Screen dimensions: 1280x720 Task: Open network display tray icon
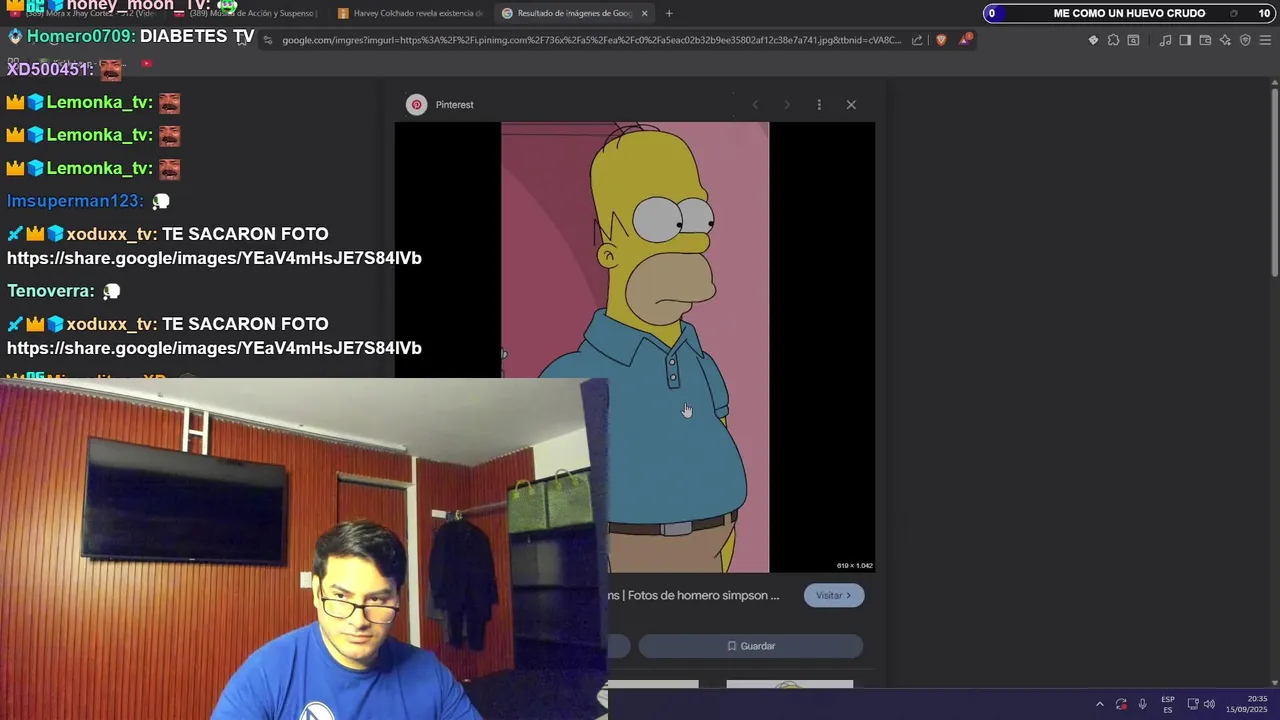tap(1193, 704)
